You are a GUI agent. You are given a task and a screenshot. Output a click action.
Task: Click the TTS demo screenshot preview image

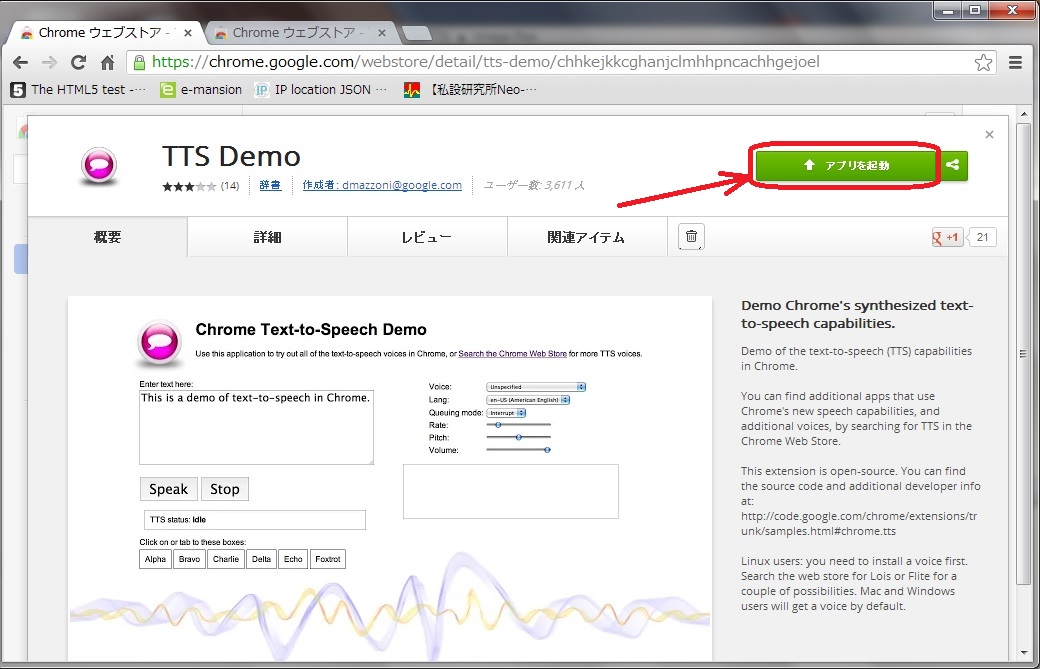tap(390, 479)
